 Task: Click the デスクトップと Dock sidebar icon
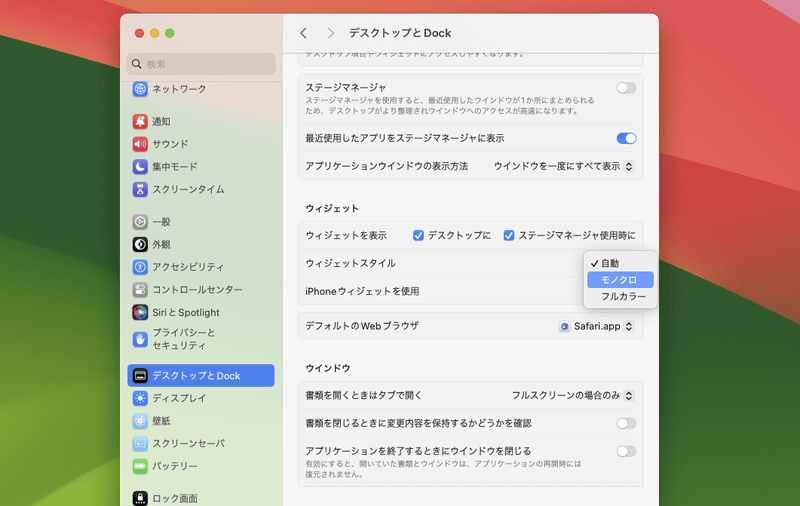coord(140,376)
